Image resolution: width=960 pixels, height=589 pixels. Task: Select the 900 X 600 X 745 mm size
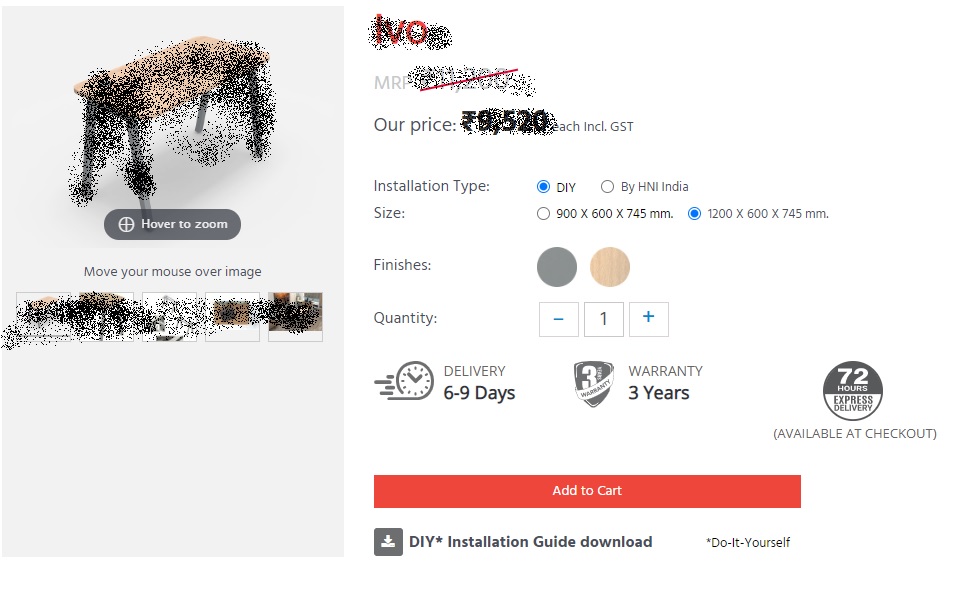point(544,213)
